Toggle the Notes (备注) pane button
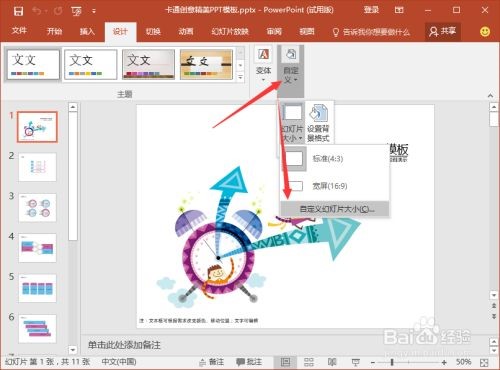500x370 pixels. [211, 362]
